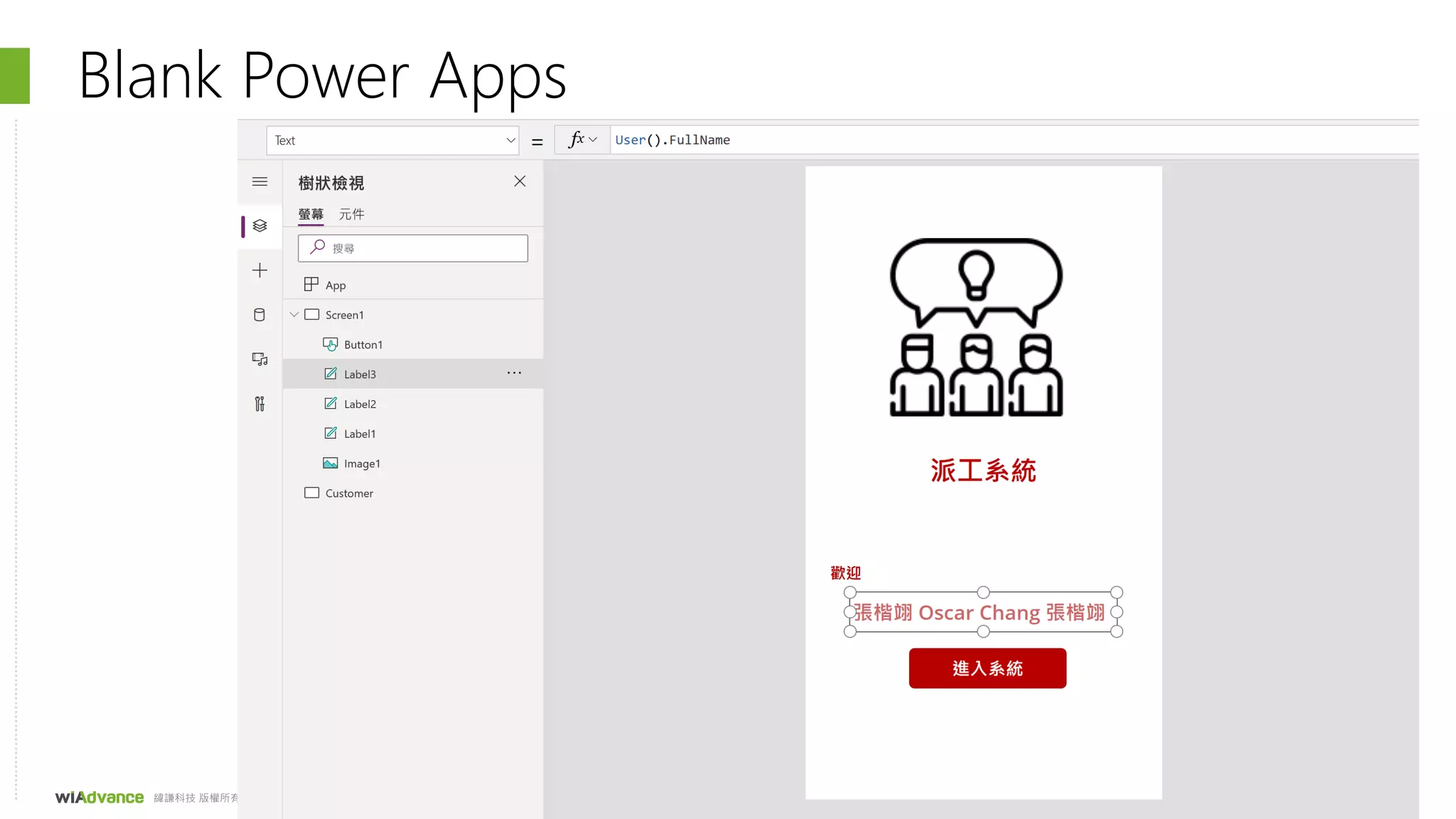Image resolution: width=1456 pixels, height=819 pixels.
Task: Open the Advanced tools icon
Action: (259, 404)
